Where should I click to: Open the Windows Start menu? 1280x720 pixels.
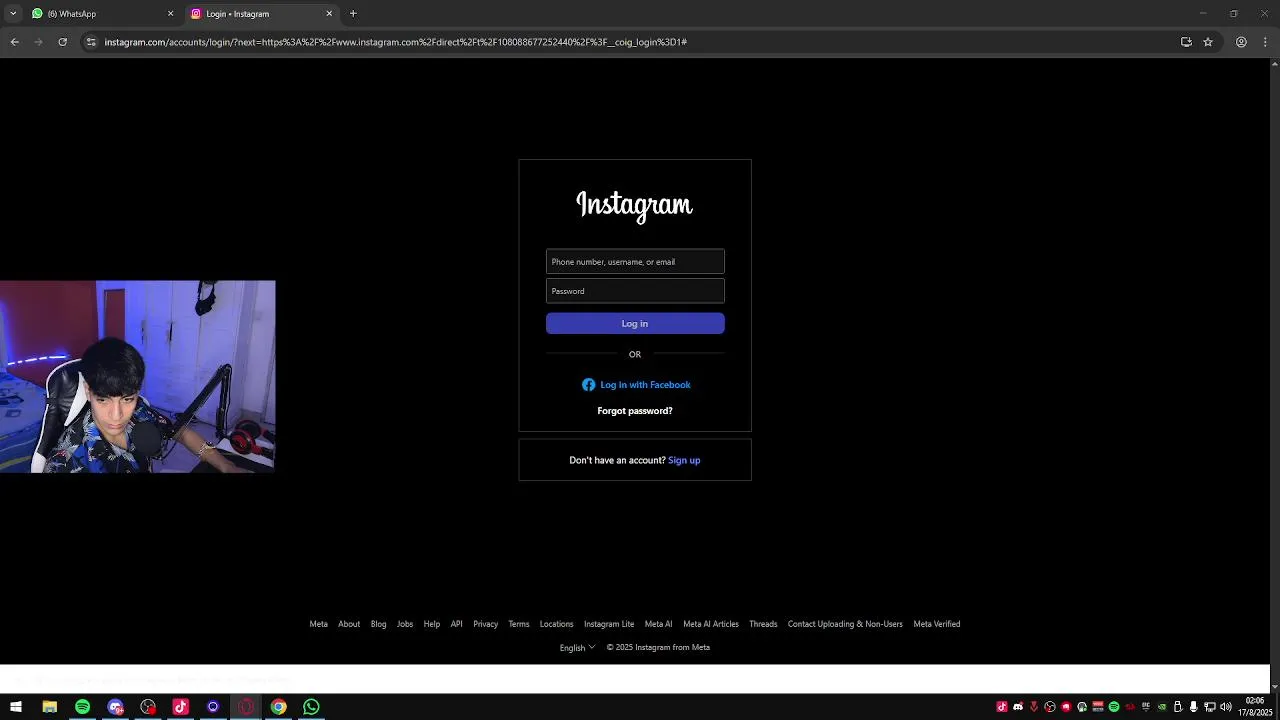(x=16, y=707)
